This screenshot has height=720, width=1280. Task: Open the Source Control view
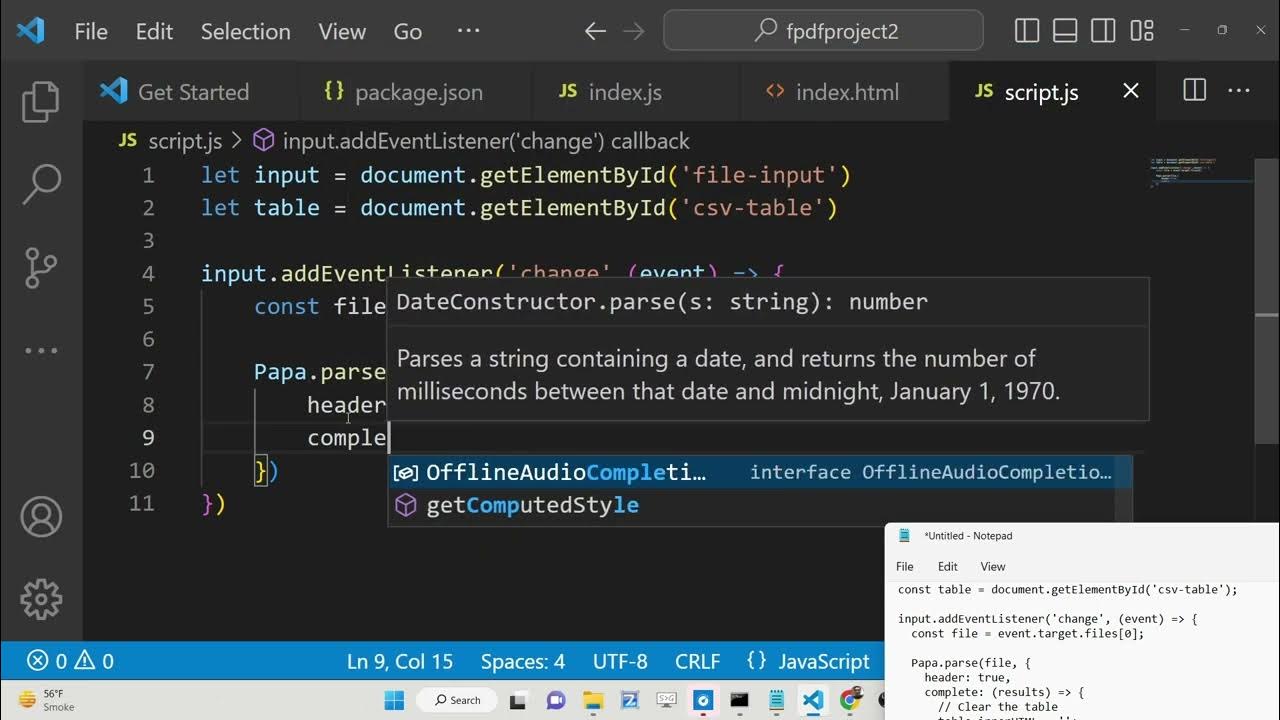pos(41,267)
